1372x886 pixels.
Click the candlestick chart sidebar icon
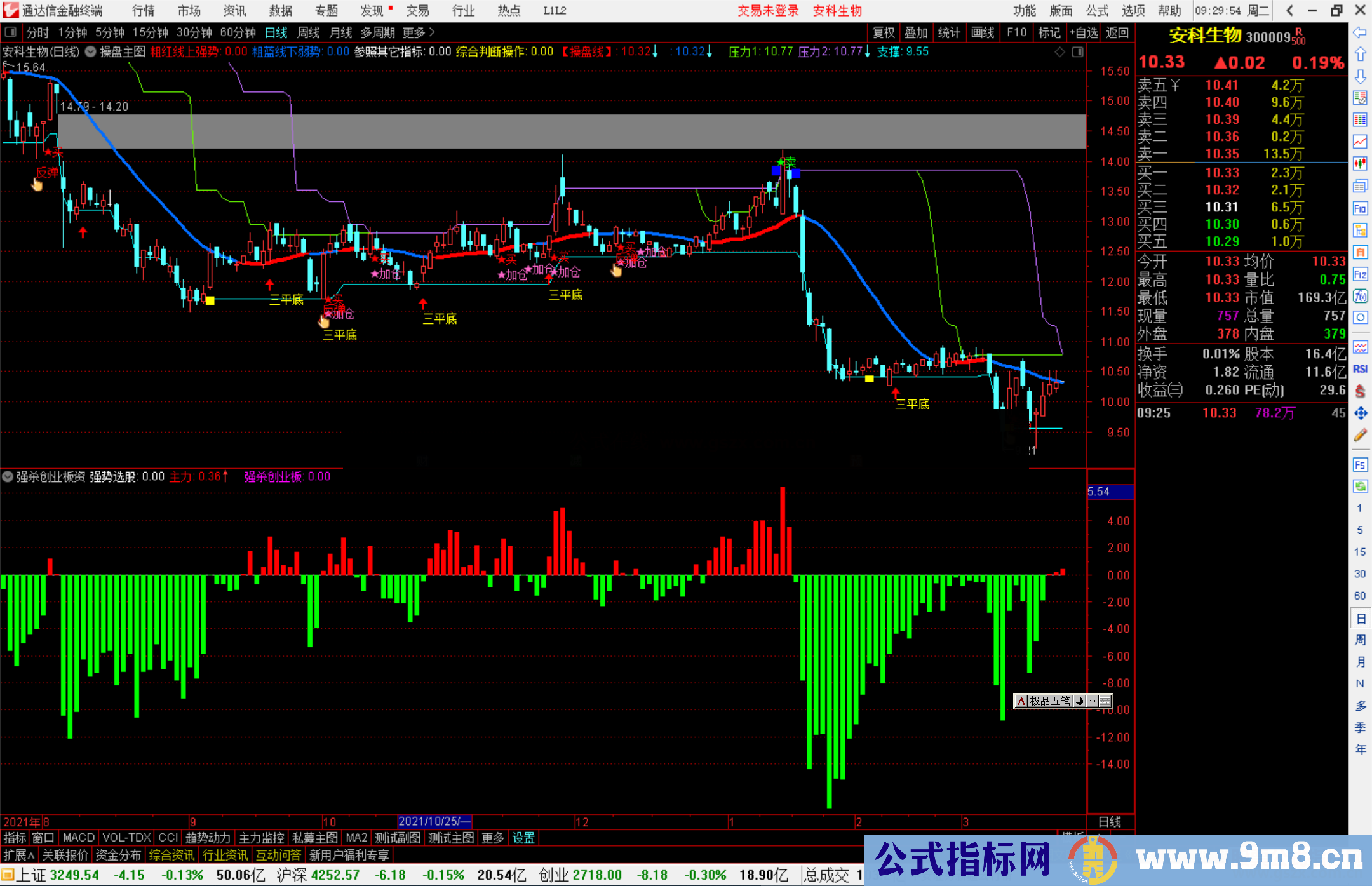1360,163
